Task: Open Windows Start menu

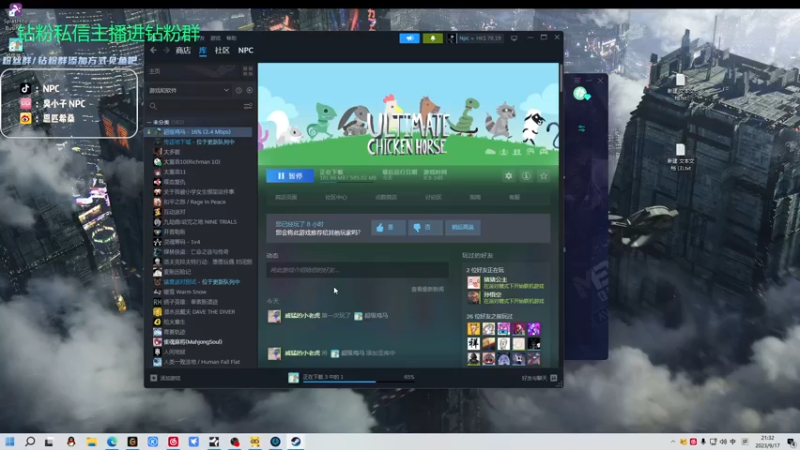Action: (10, 441)
